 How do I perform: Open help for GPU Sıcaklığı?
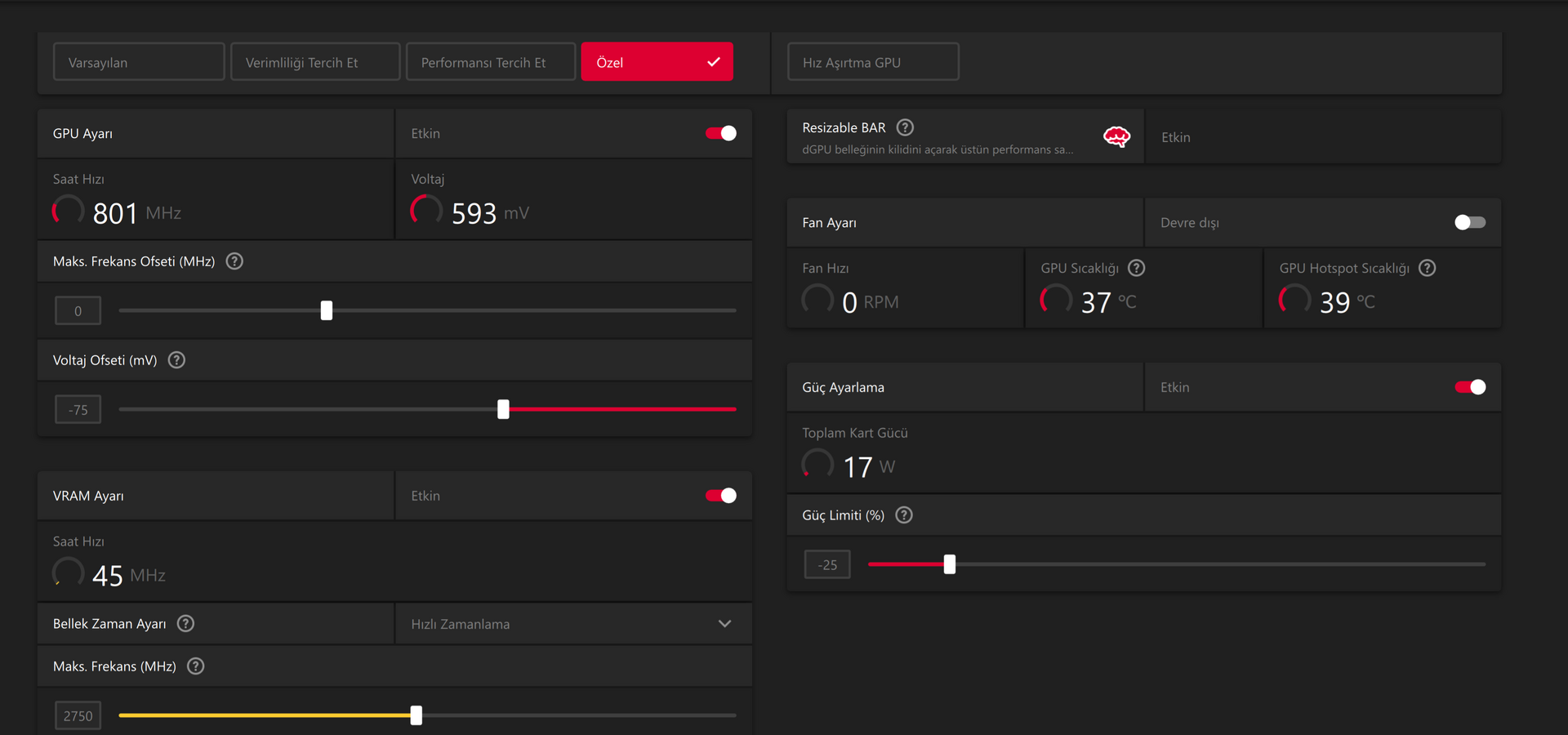click(1136, 268)
